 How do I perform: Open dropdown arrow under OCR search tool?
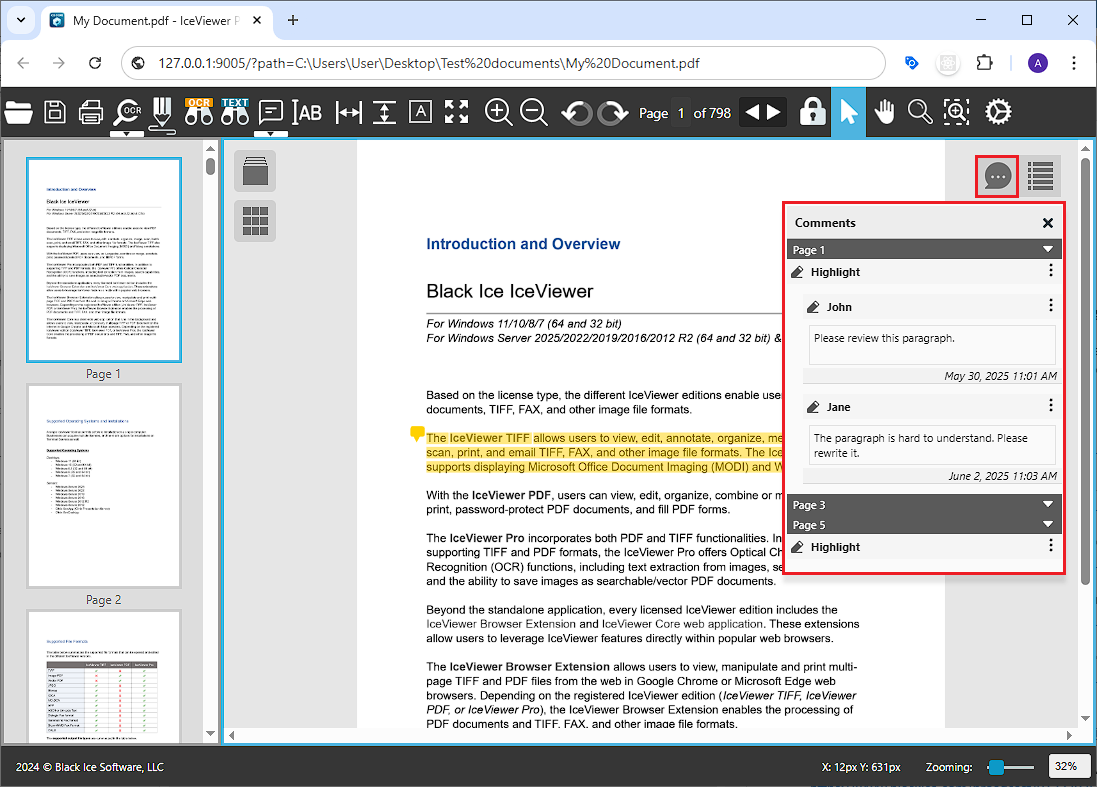point(127,134)
